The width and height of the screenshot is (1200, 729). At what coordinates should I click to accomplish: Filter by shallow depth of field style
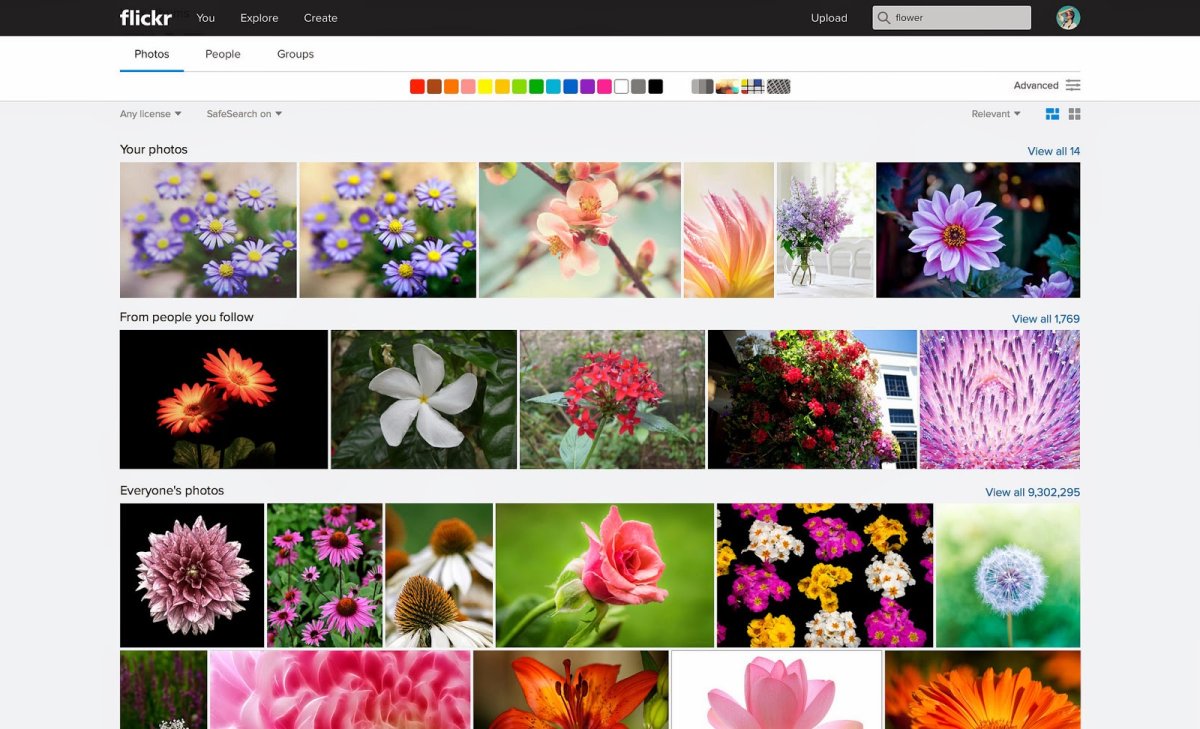point(727,87)
